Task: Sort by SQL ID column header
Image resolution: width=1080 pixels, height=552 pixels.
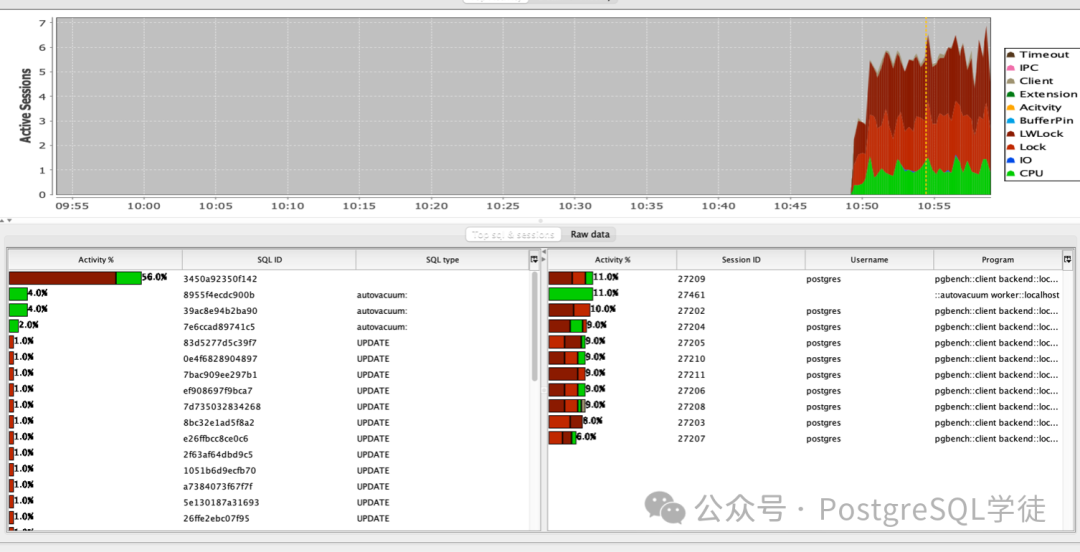Action: (x=269, y=260)
